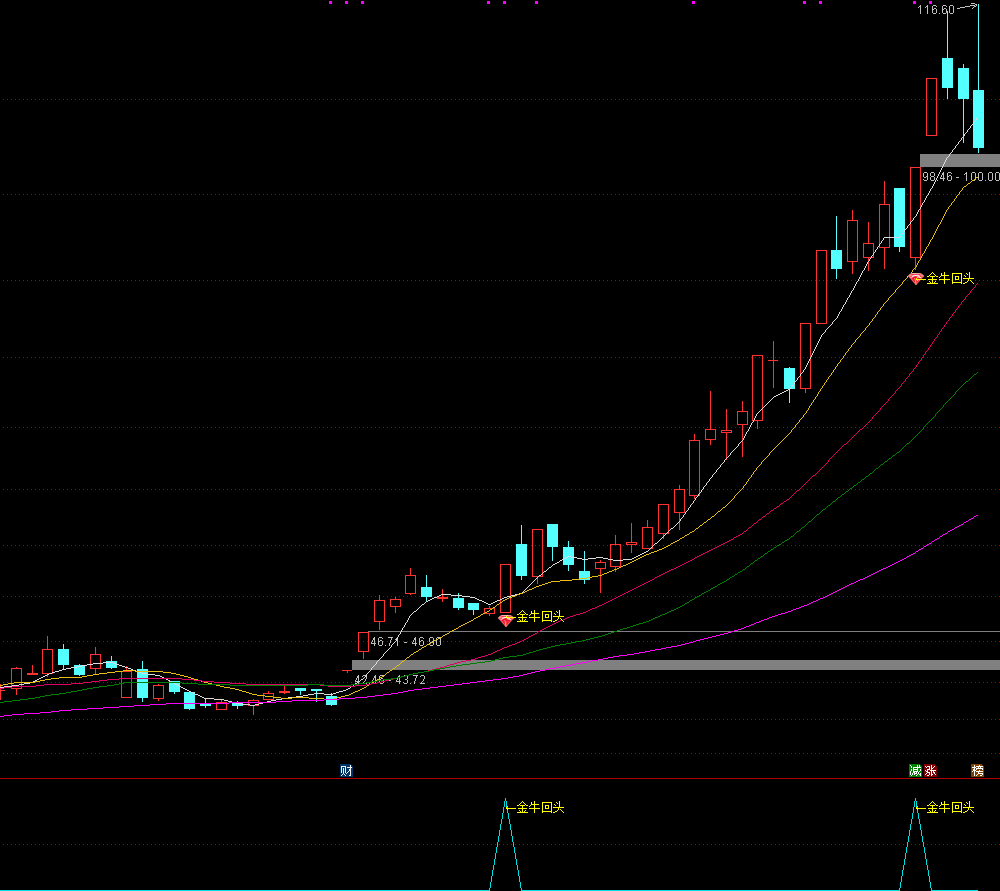Viewport: 1000px width, 891px height.
Task: Click the orange 榜 marker icon
Action: point(977,770)
